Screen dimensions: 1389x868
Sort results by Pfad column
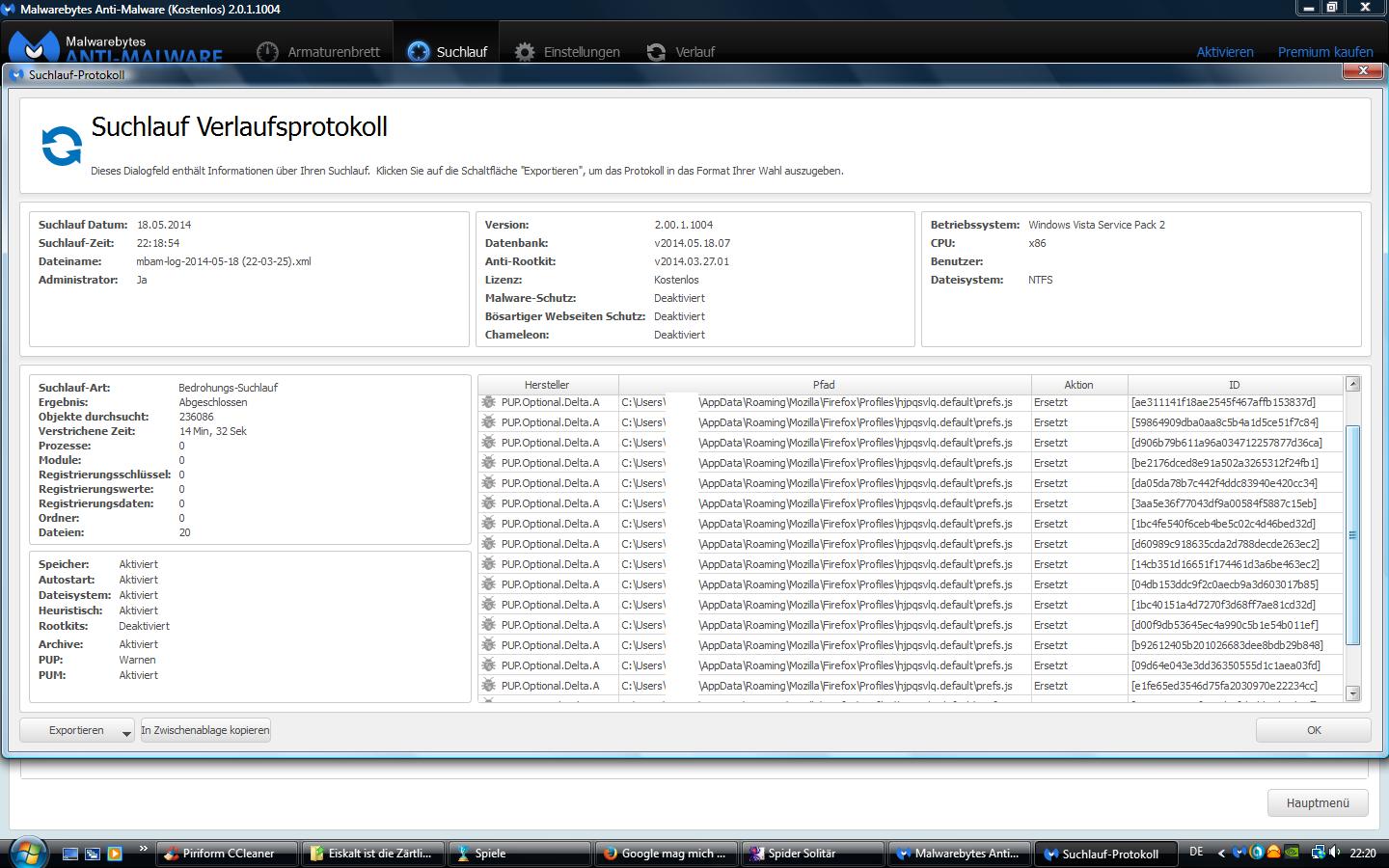point(824,385)
